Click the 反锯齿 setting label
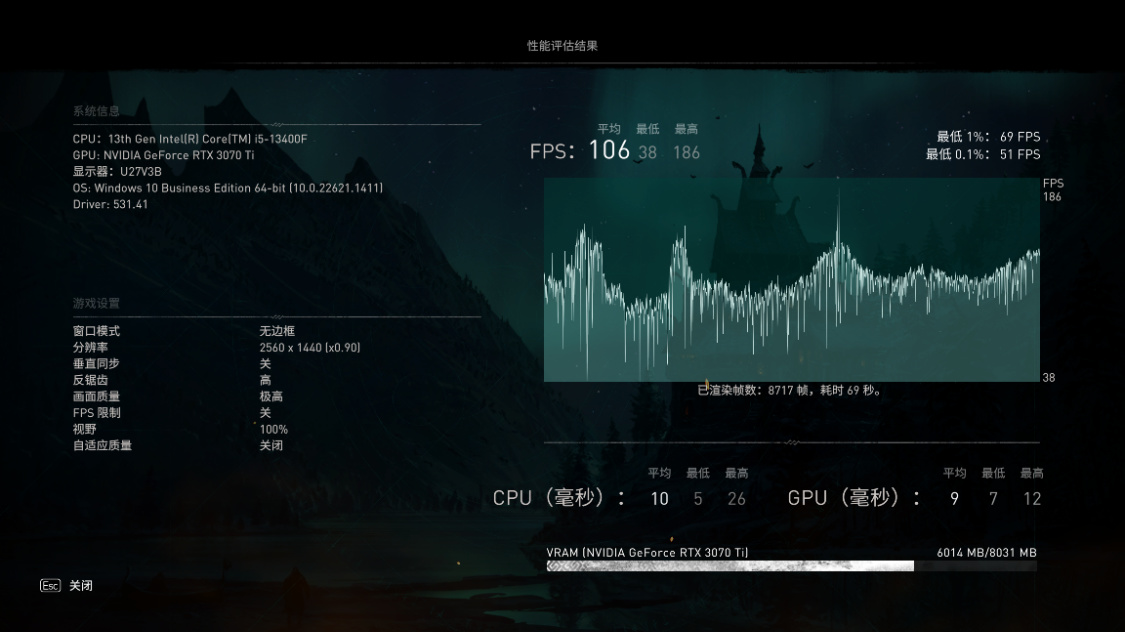 (90, 380)
